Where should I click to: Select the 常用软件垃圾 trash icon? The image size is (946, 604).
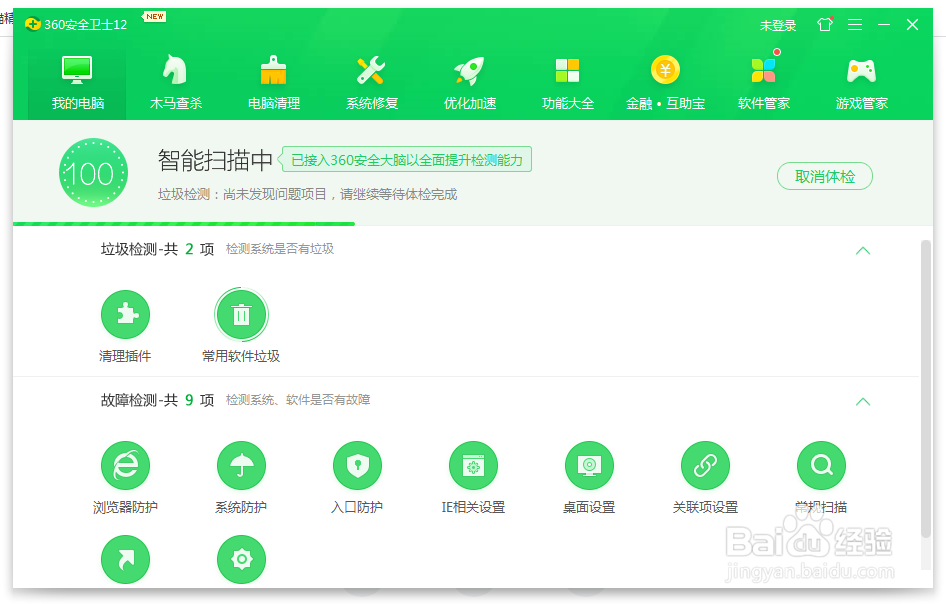click(241, 313)
